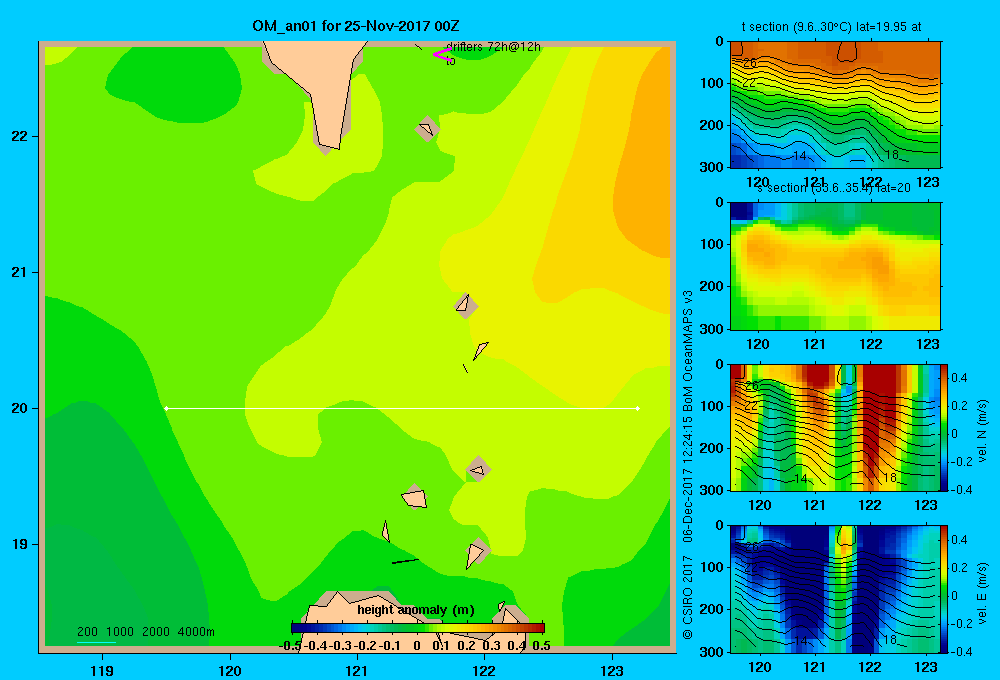1000x680 pixels.
Task: Click the '-0.5' value on height anomaly scale
Action: (x=290, y=646)
